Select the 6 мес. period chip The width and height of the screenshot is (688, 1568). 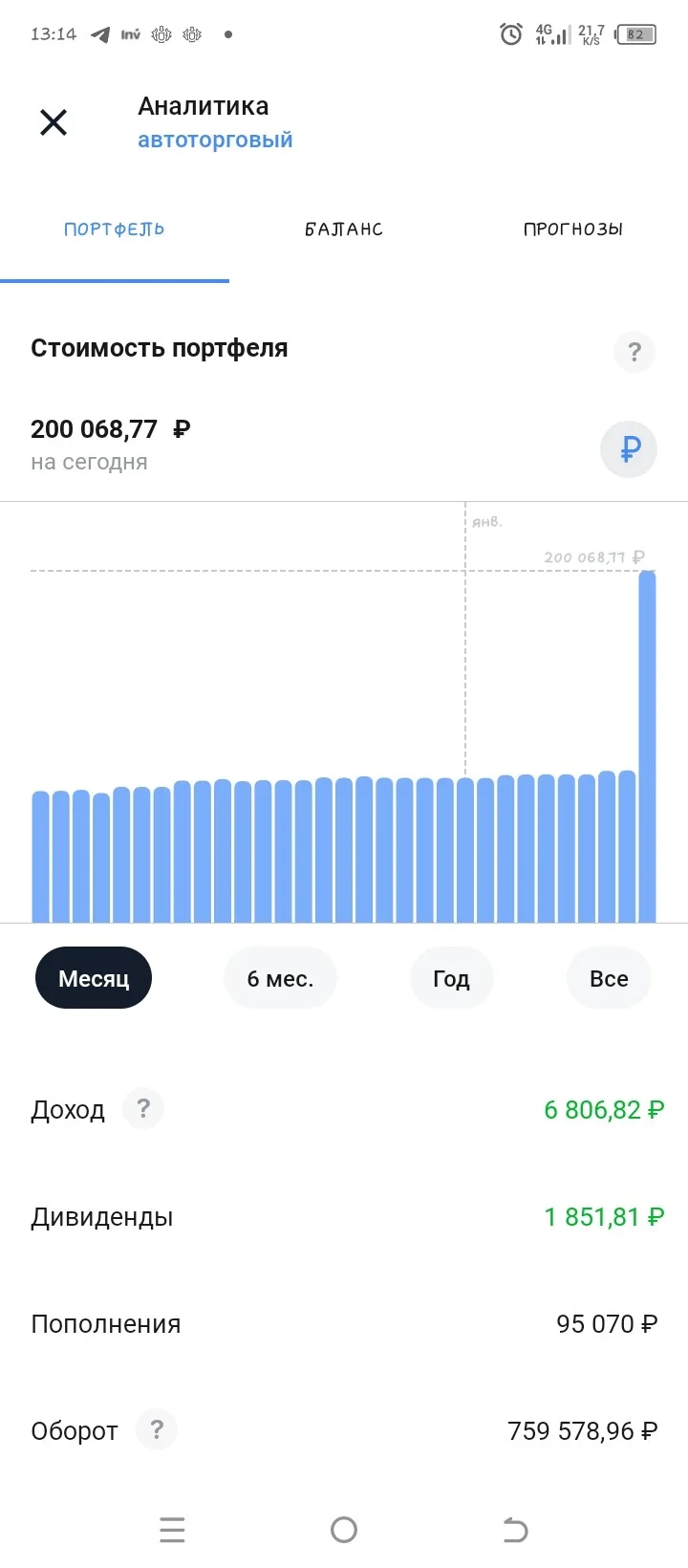click(x=280, y=978)
